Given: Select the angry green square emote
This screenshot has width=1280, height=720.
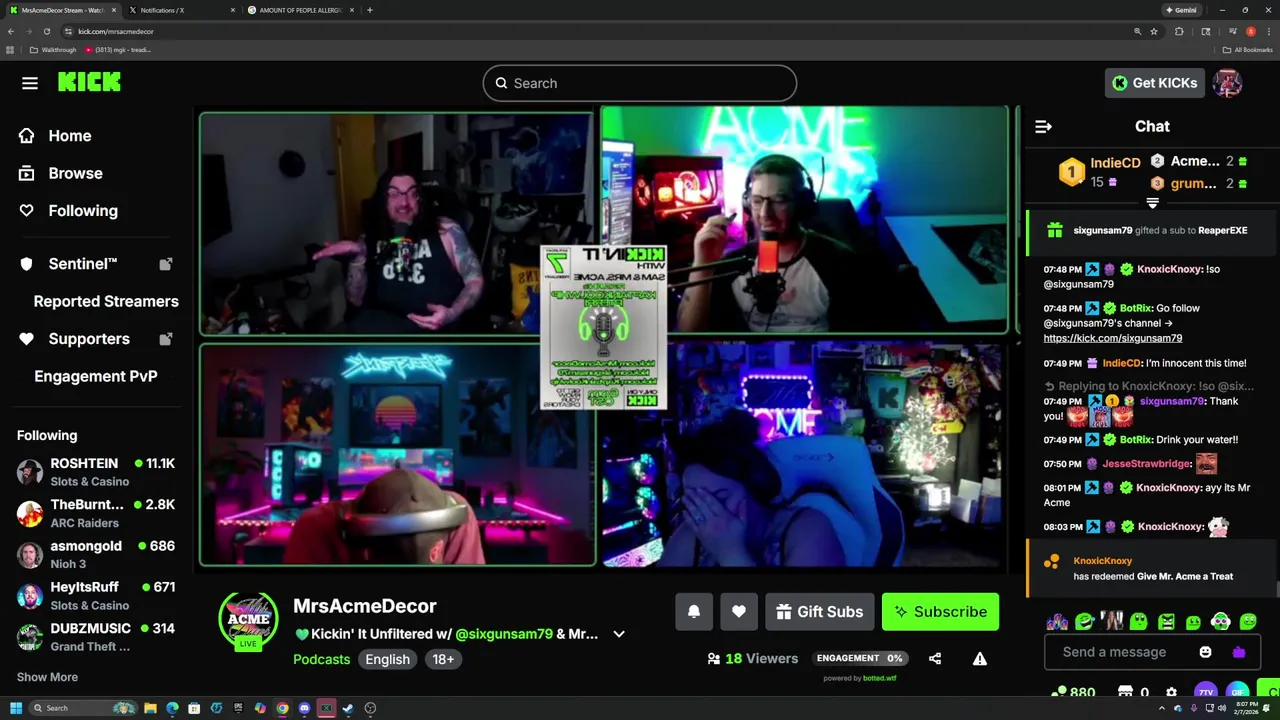Looking at the screenshot, I should [x=1166, y=622].
